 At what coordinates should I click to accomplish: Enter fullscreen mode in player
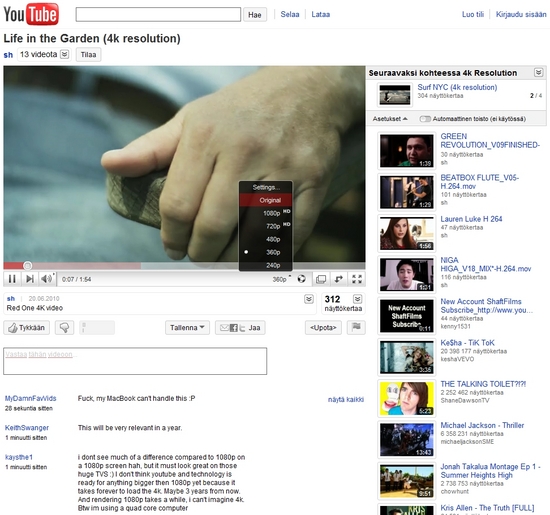pos(357,279)
